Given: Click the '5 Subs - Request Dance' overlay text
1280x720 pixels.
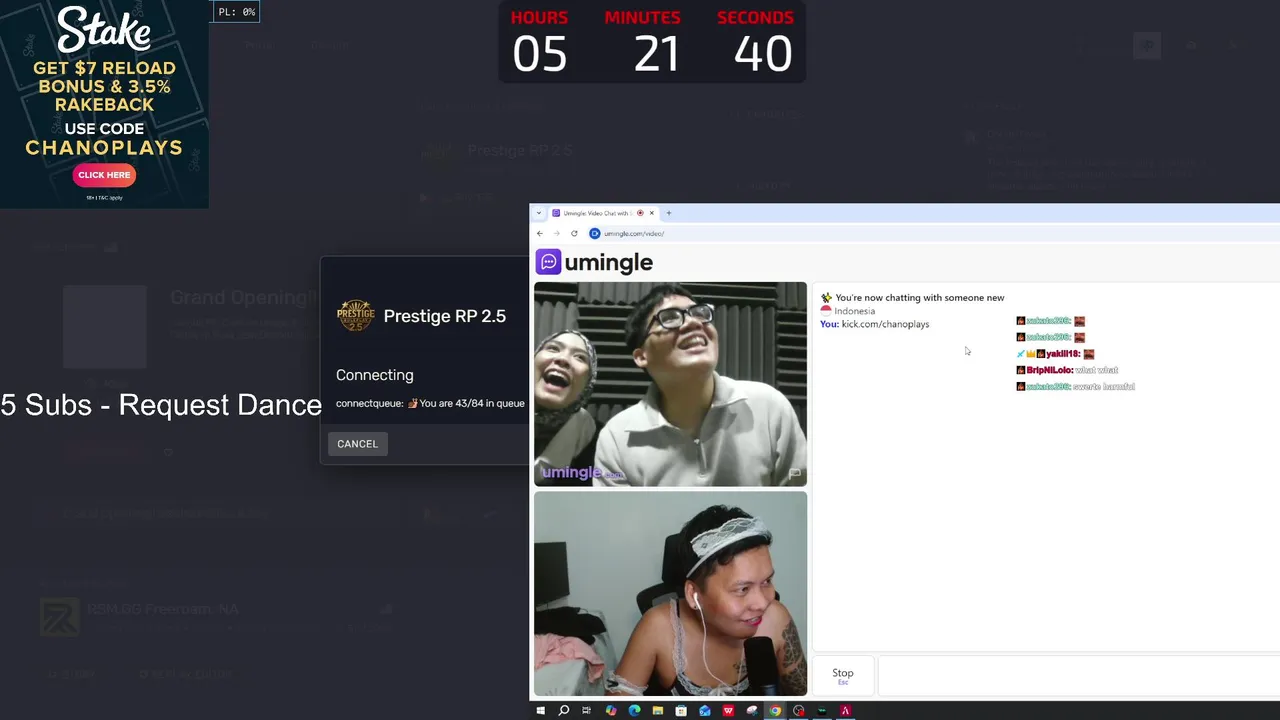Looking at the screenshot, I should (161, 405).
